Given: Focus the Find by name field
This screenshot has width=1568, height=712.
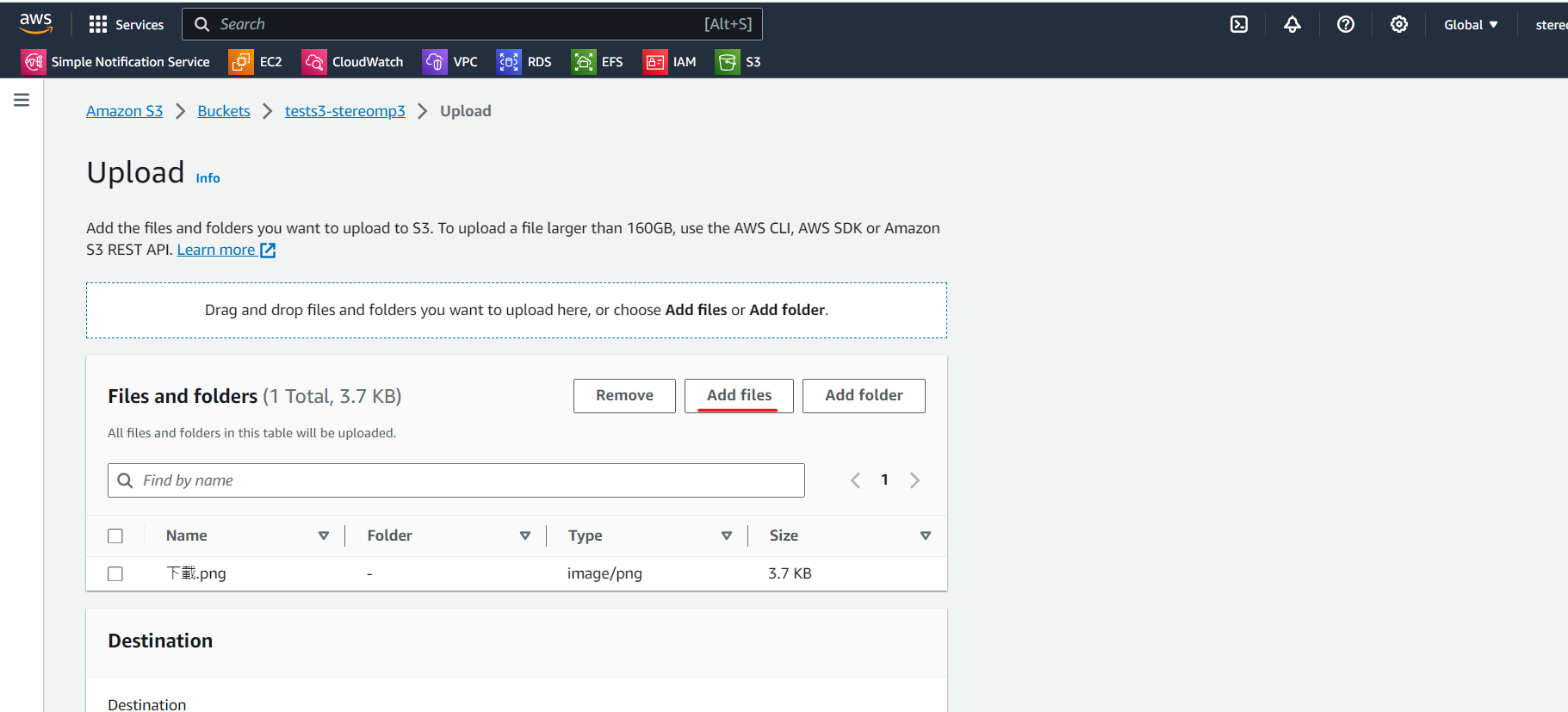Looking at the screenshot, I should 456,480.
